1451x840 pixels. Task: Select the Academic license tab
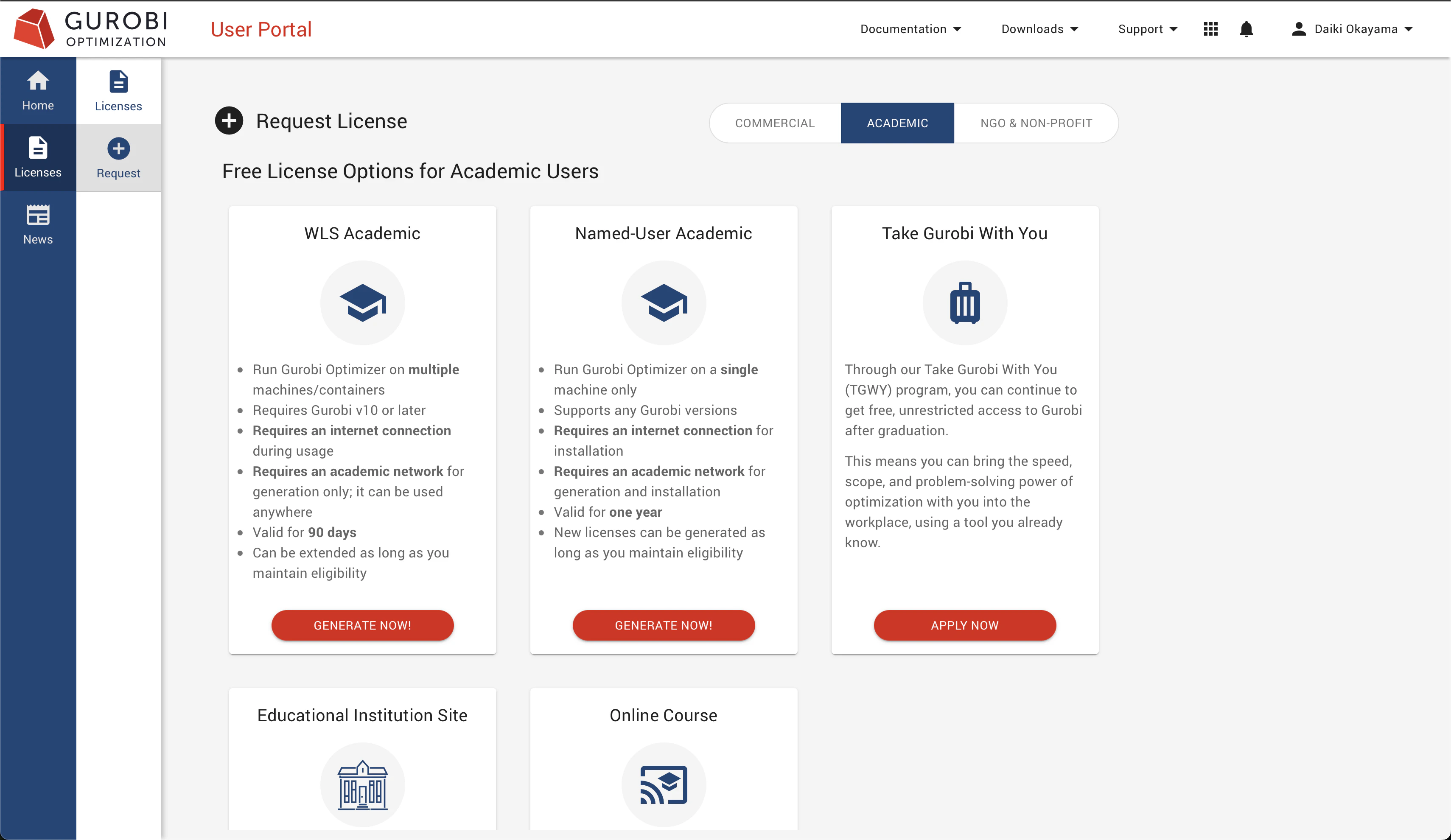coord(897,123)
